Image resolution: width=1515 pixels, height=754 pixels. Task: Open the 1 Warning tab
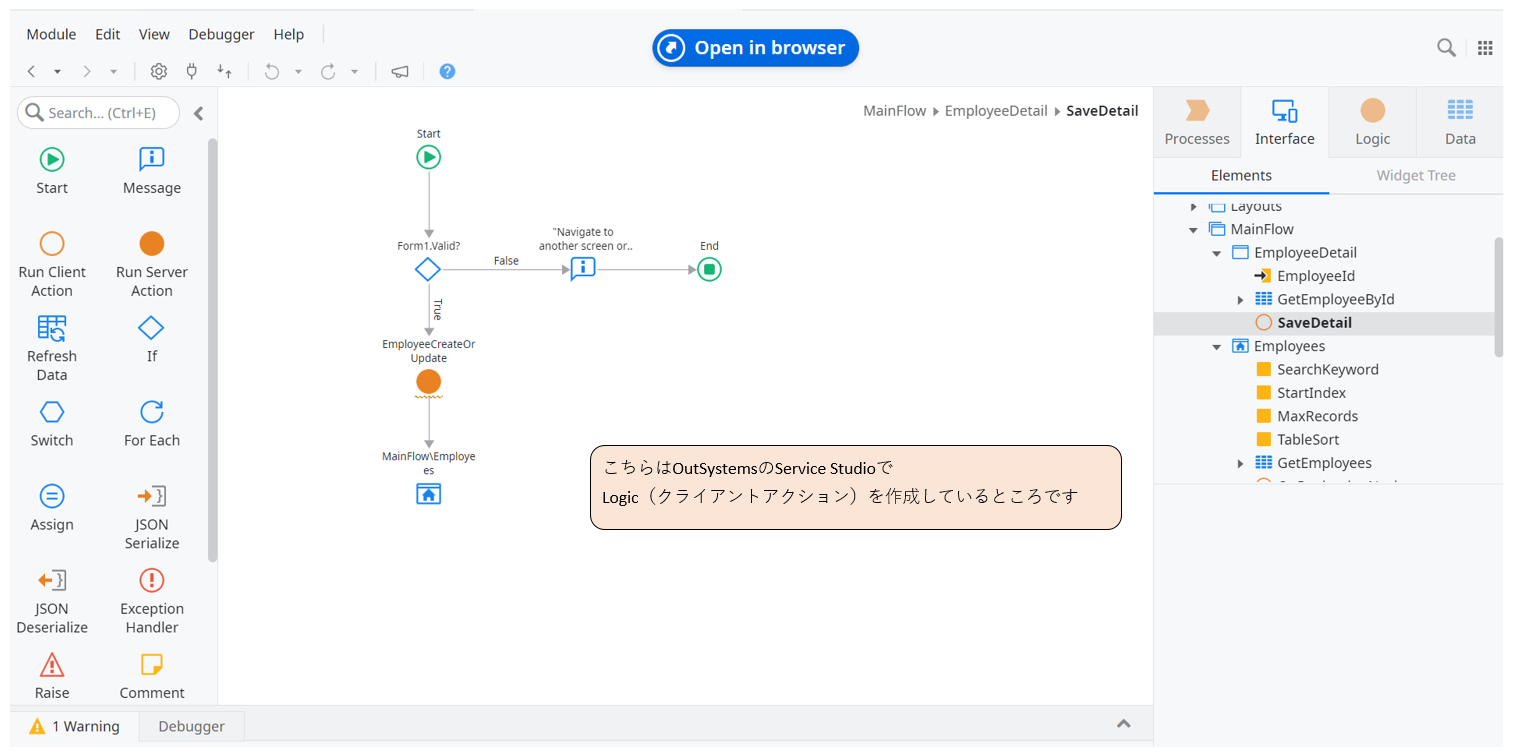[75, 726]
